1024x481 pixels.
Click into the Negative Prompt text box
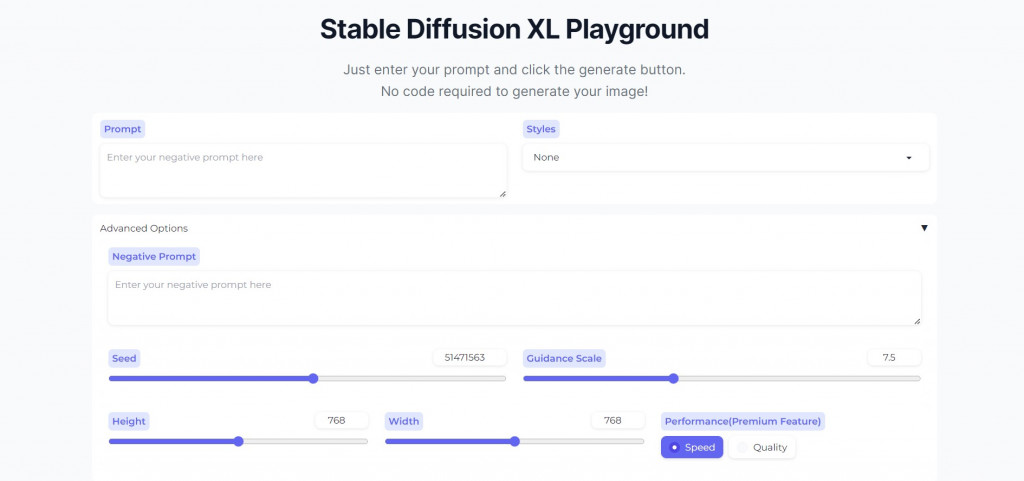coord(514,297)
